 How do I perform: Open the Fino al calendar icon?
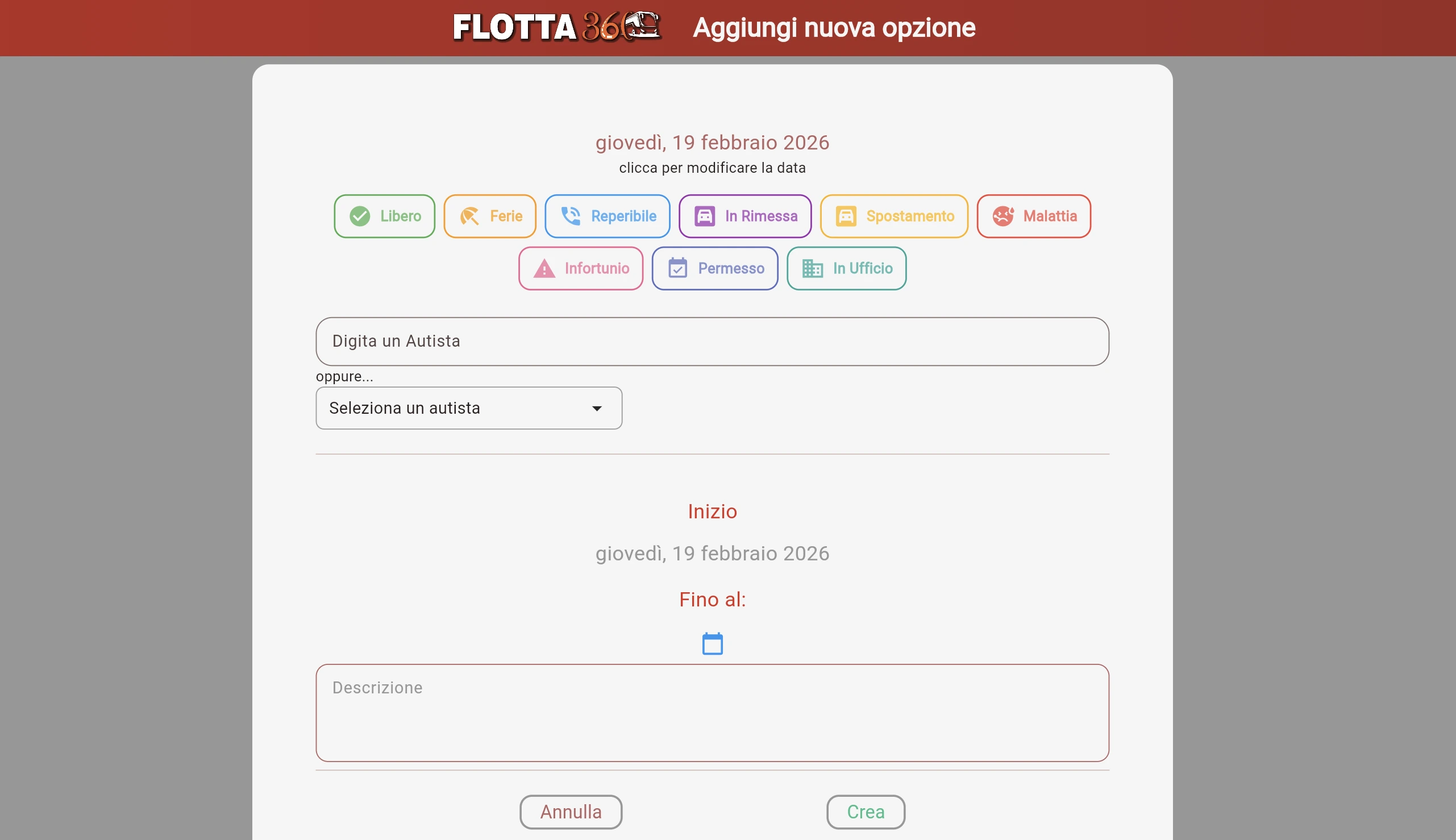tap(713, 643)
